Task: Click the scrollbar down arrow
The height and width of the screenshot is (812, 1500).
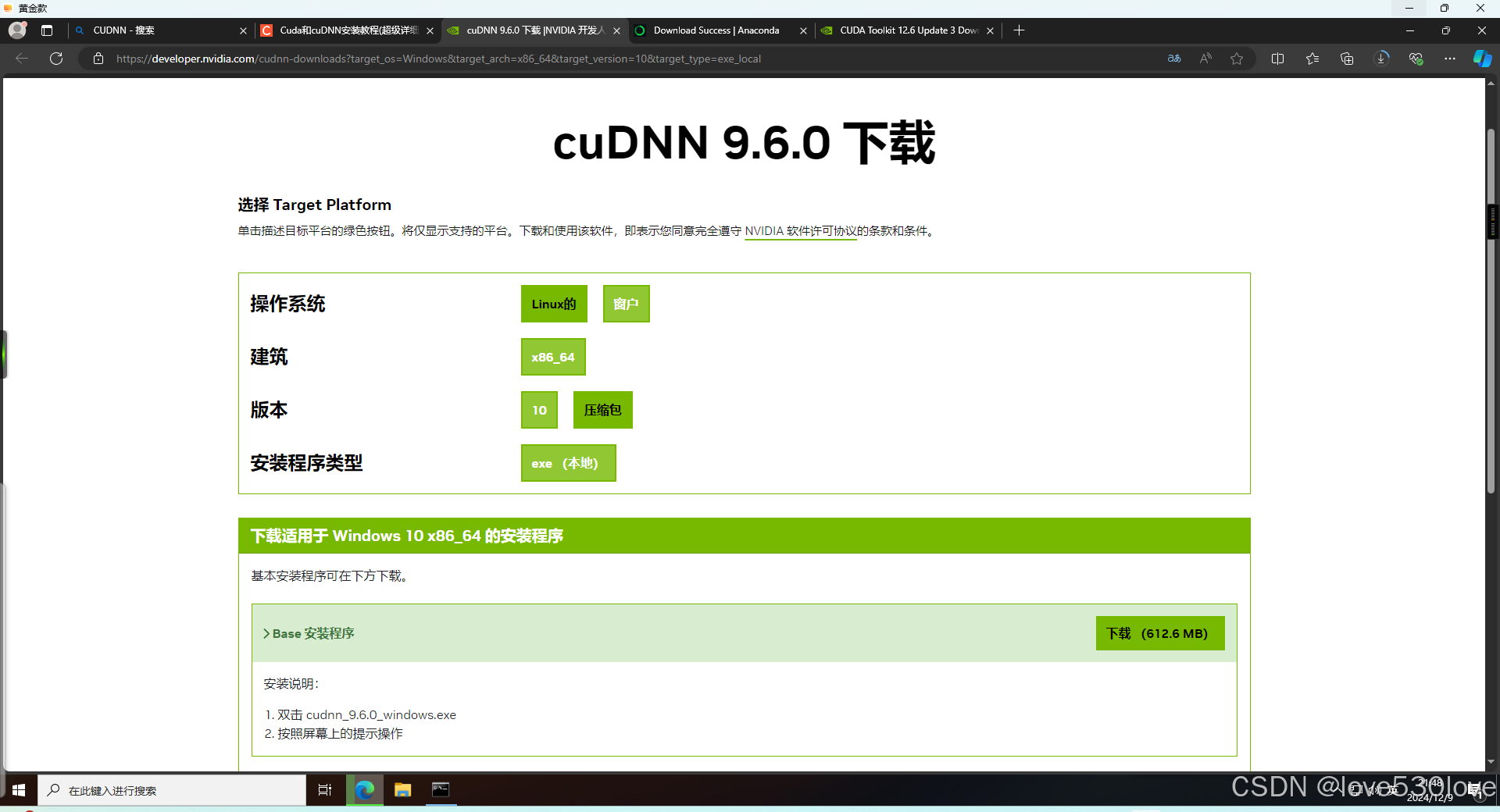Action: tap(1491, 762)
